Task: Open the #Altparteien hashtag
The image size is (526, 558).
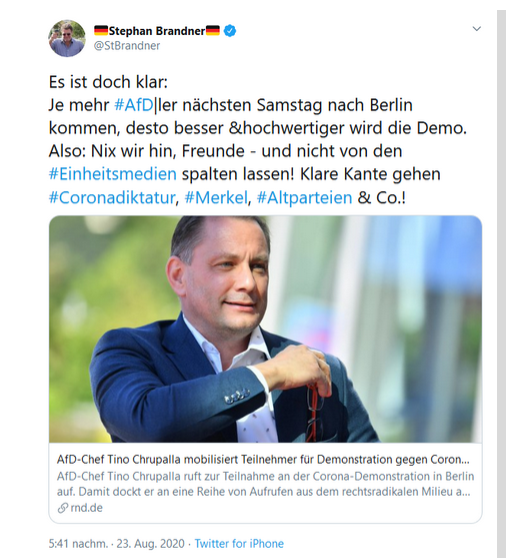Action: click(x=304, y=198)
